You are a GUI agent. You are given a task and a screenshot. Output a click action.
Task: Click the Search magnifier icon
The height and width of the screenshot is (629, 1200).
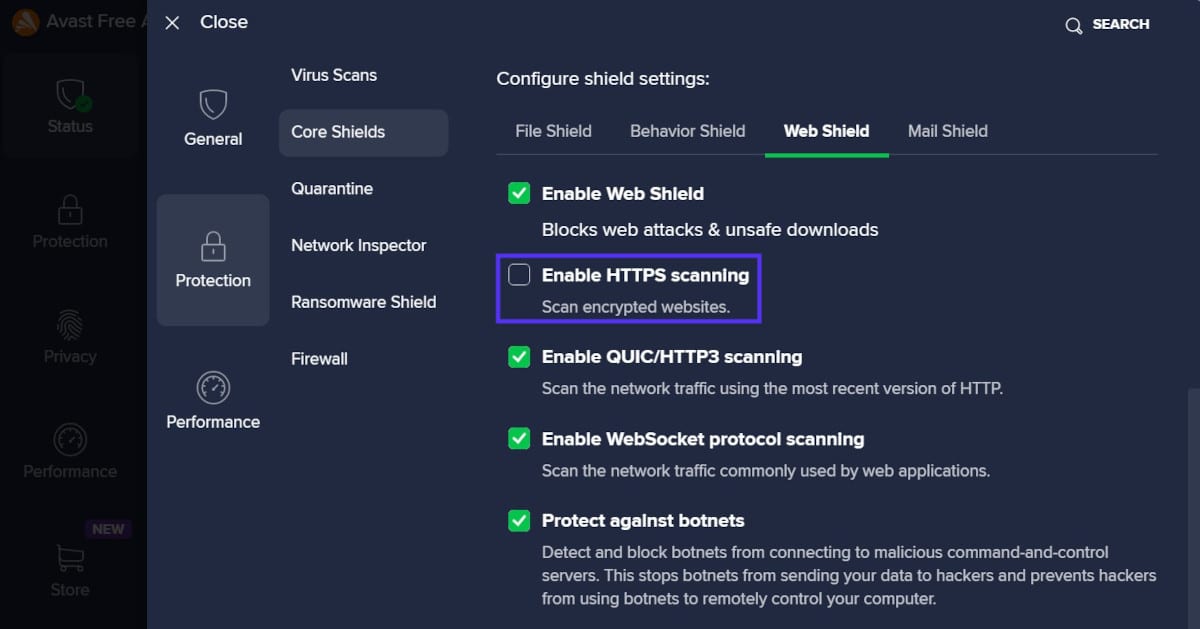pyautogui.click(x=1074, y=24)
